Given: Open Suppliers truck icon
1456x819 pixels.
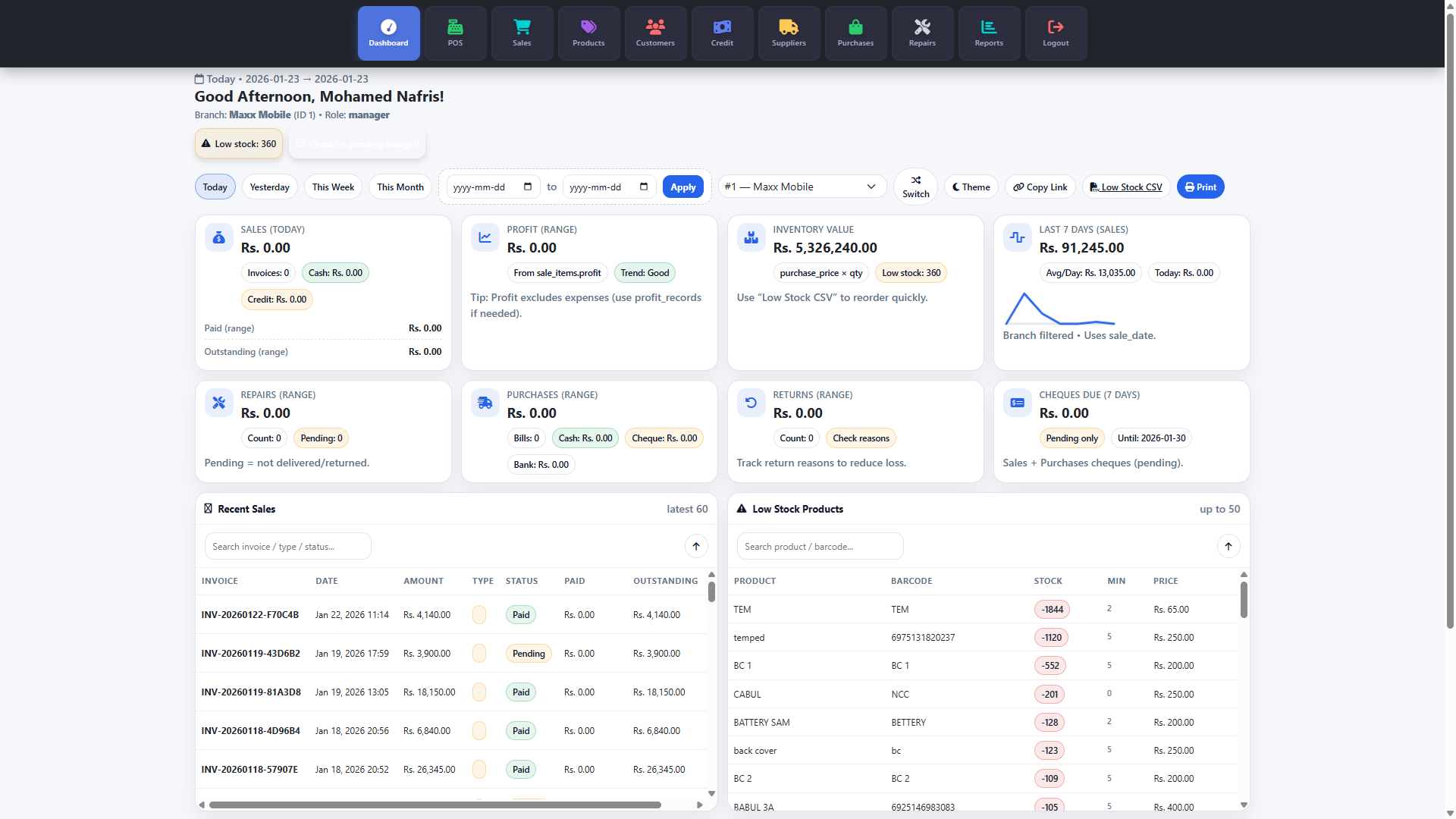Looking at the screenshot, I should click(x=789, y=27).
